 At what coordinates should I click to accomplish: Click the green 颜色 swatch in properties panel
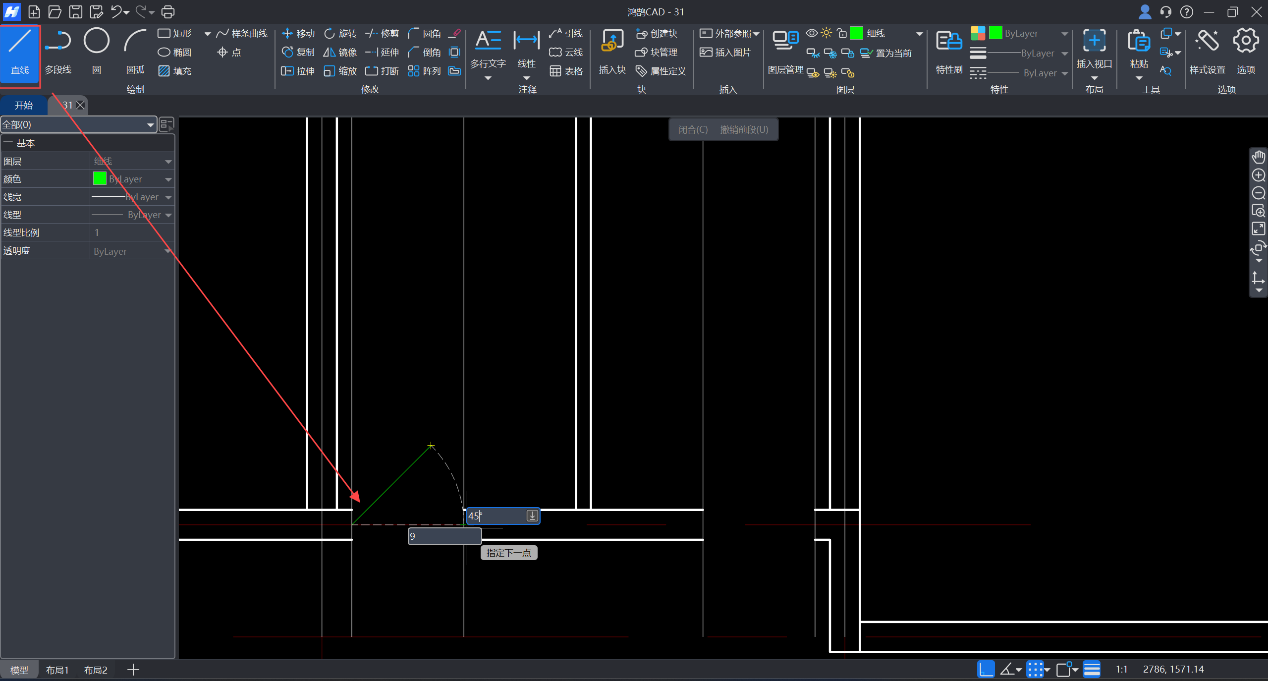point(99,179)
